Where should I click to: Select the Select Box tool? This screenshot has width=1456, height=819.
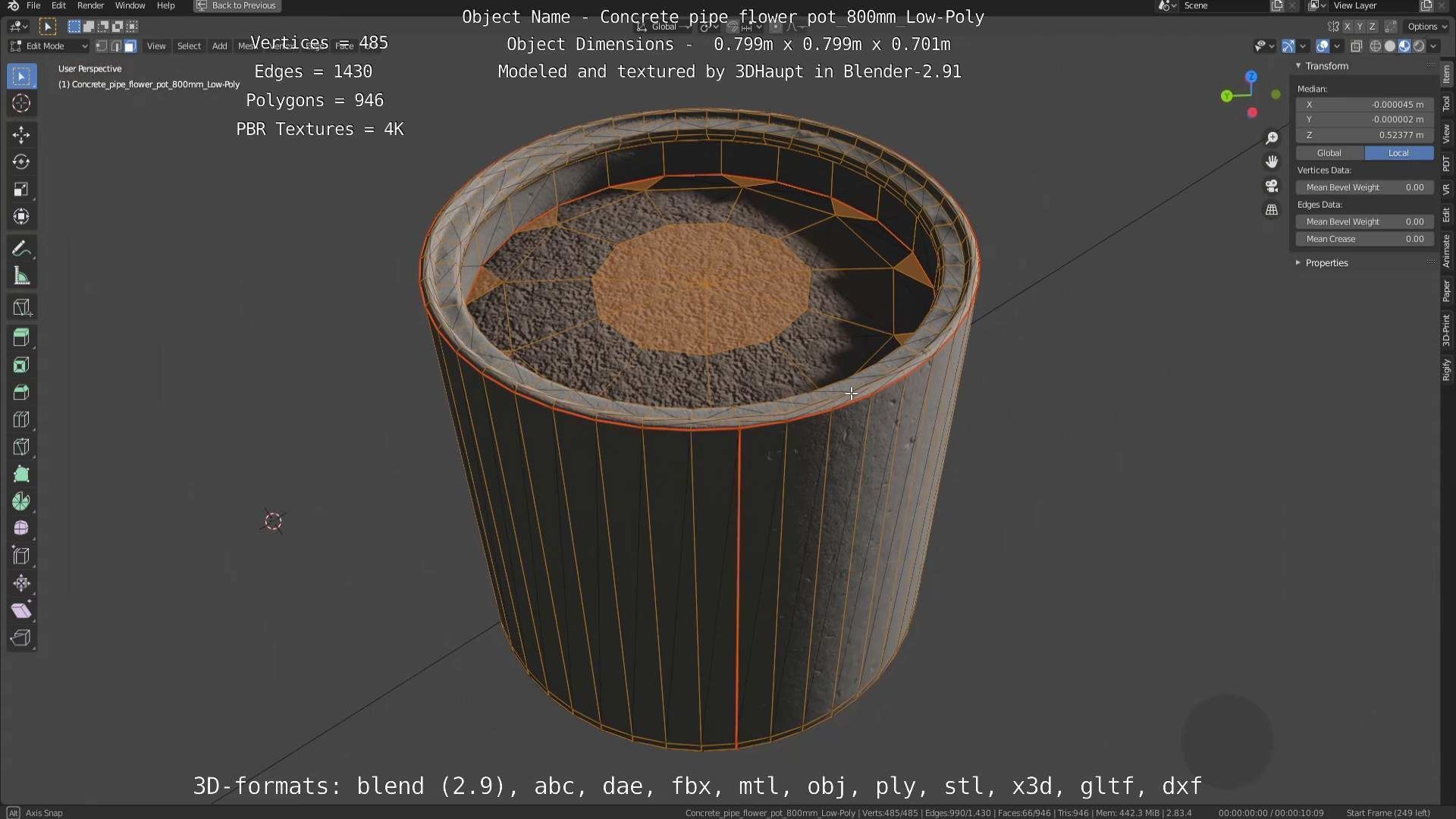(x=21, y=77)
